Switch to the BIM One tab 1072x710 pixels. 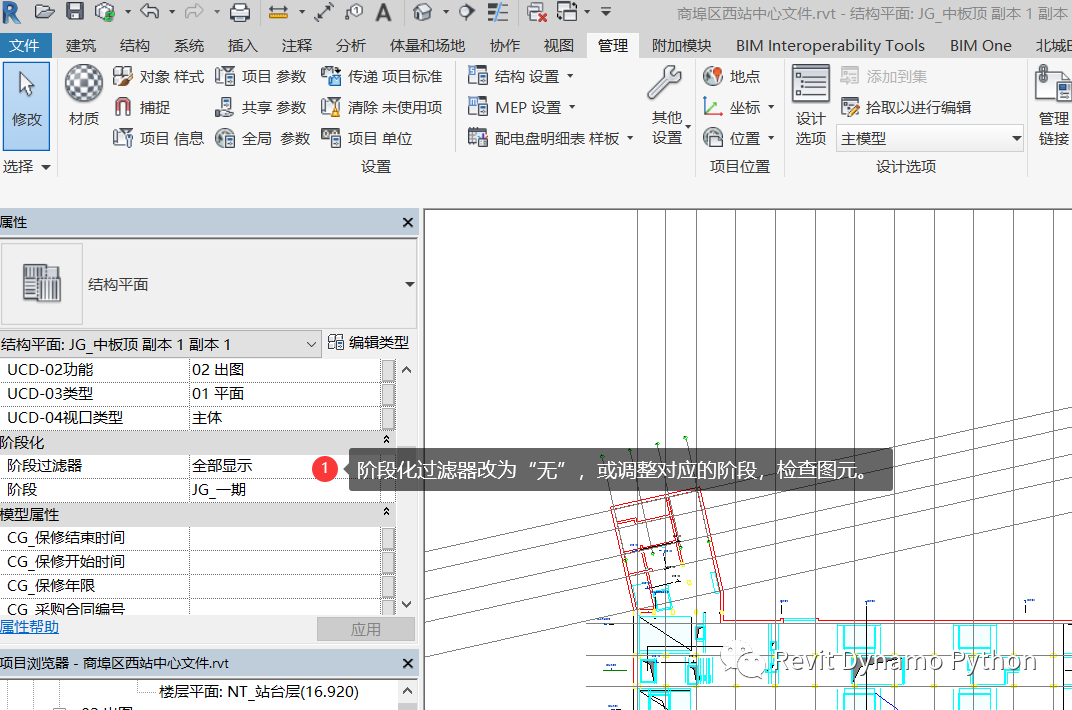coord(980,46)
